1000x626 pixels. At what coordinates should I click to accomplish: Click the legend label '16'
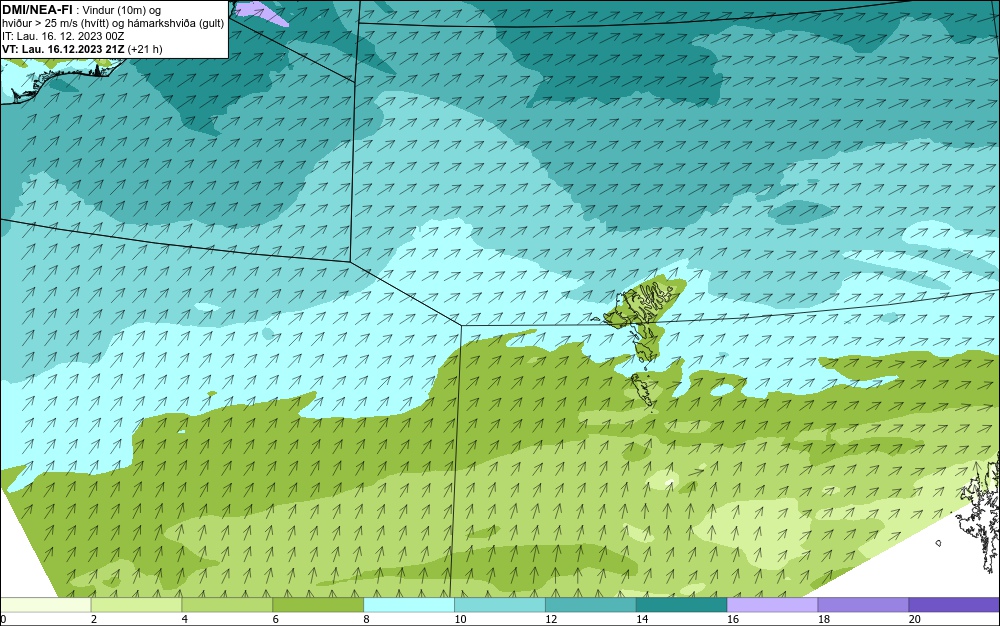[733, 619]
